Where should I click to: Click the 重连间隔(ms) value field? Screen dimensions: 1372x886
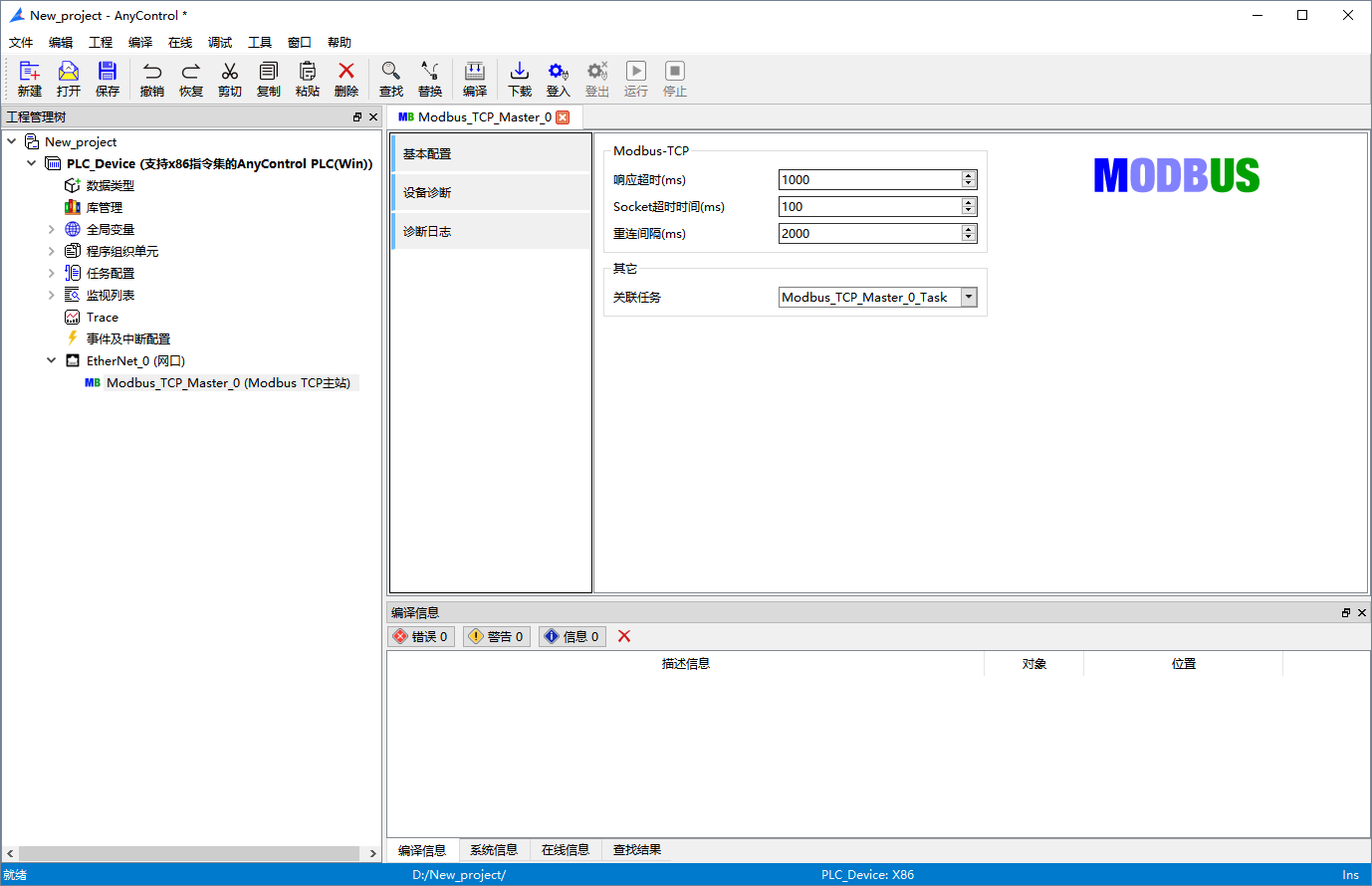tap(869, 233)
